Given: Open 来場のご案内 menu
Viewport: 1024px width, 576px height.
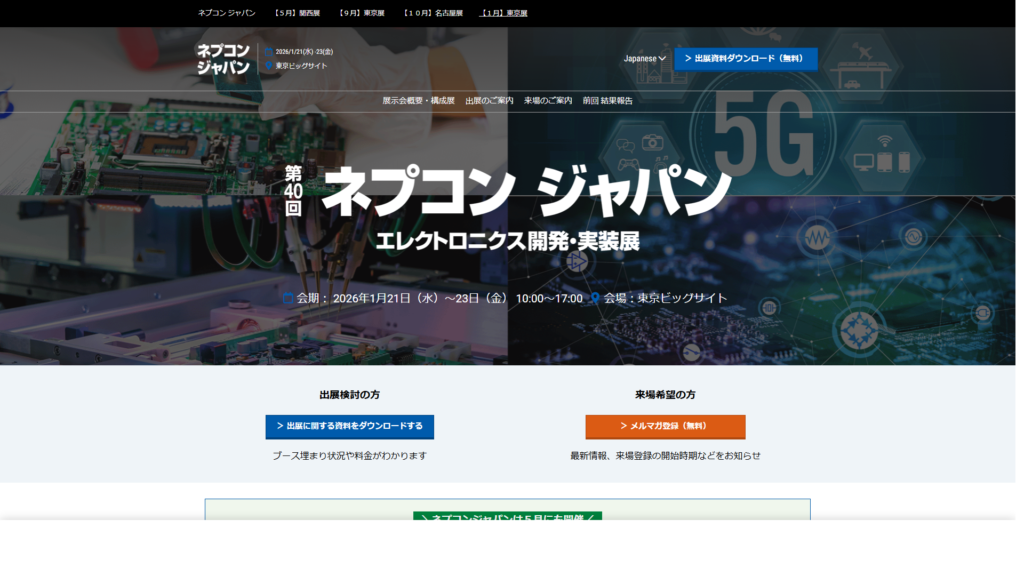Looking at the screenshot, I should 548,101.
